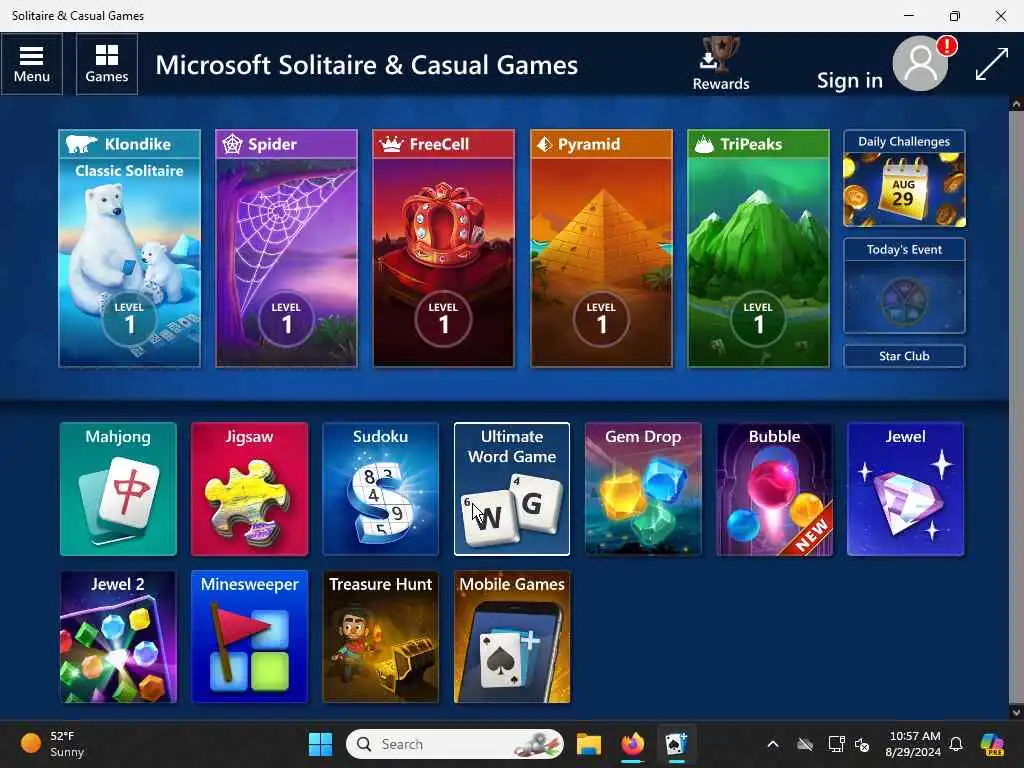Click the Copilot preview icon in taskbar
This screenshot has width=1024, height=768.
click(992, 744)
